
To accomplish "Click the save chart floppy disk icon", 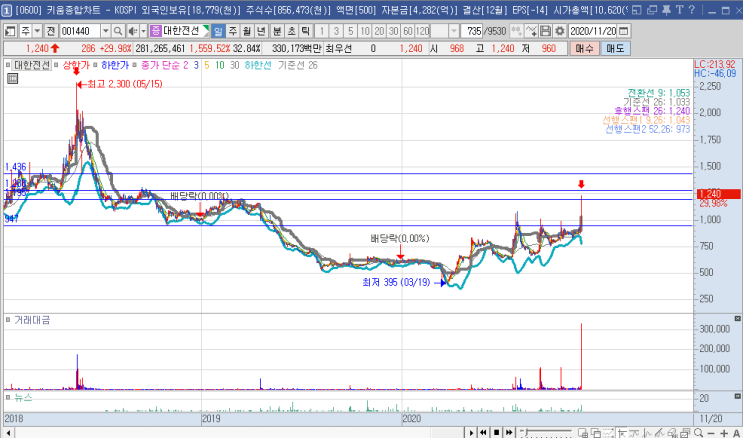I will (546, 31).
